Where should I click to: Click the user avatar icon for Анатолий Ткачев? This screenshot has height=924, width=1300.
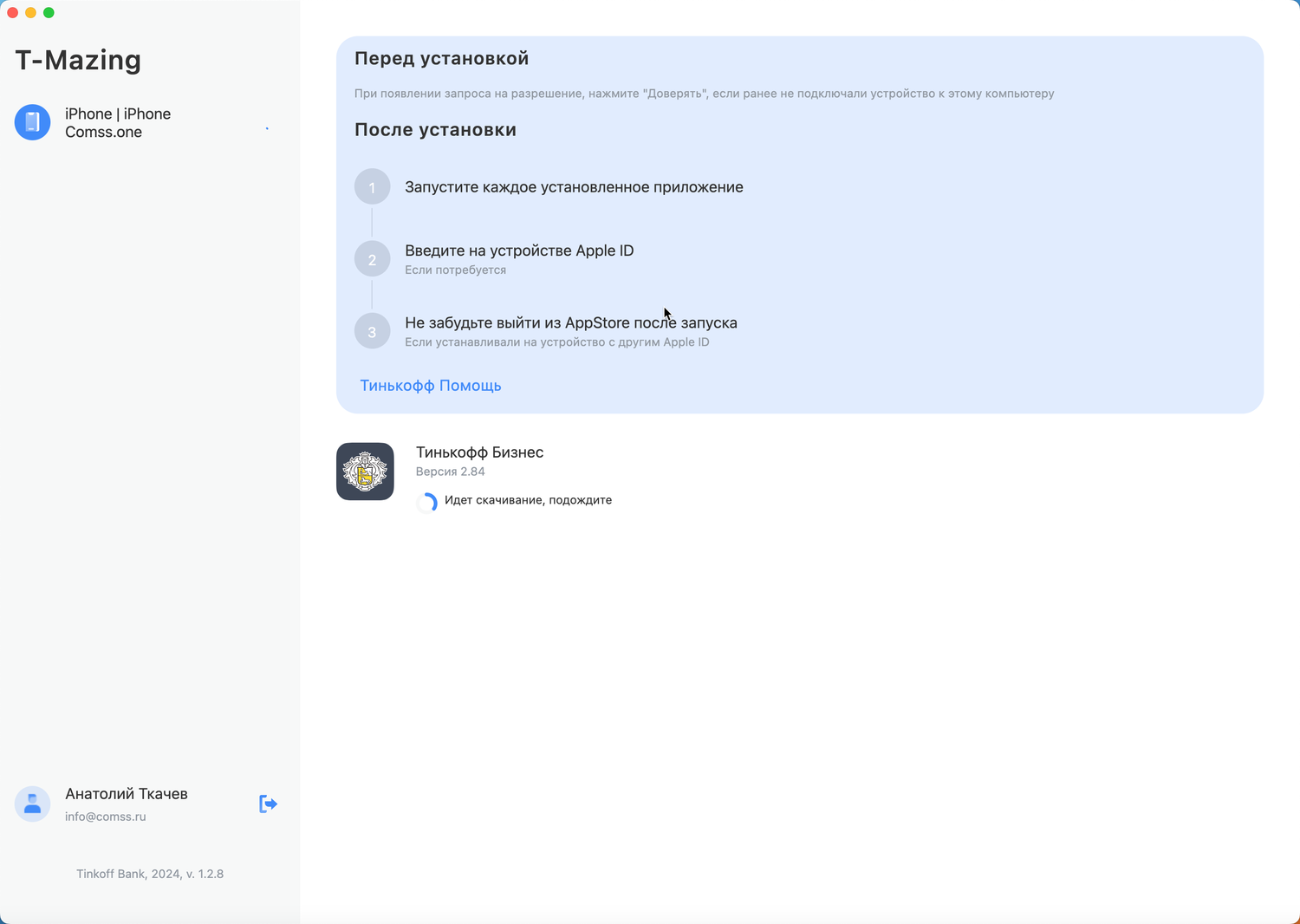click(x=32, y=804)
